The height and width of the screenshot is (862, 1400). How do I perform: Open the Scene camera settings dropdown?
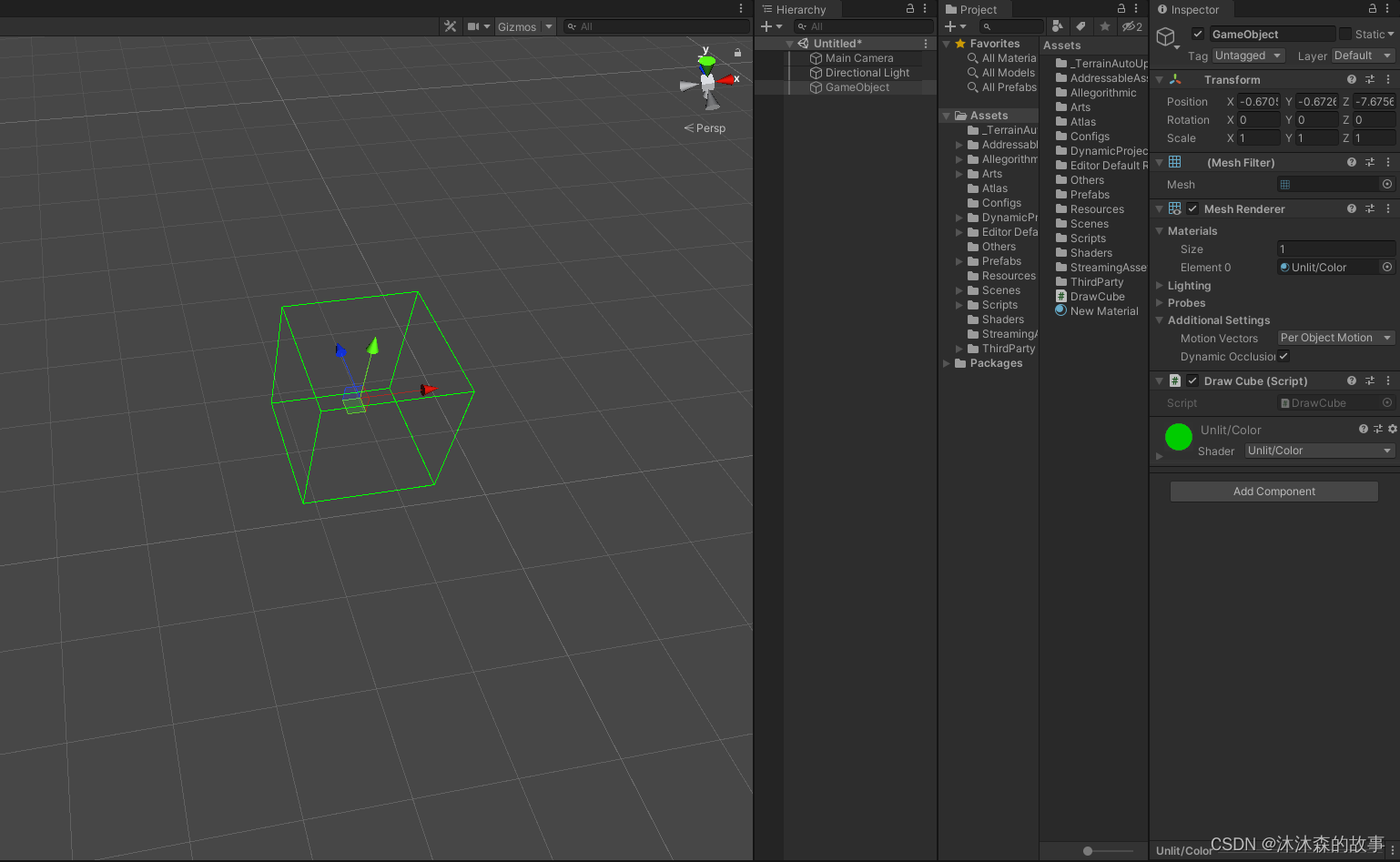tap(479, 26)
